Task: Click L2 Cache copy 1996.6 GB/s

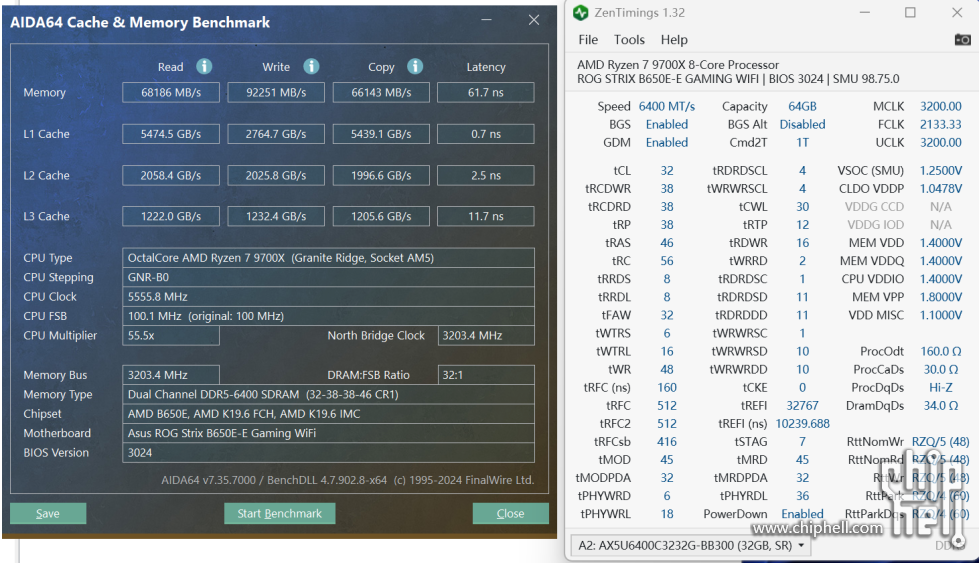Action: click(381, 175)
